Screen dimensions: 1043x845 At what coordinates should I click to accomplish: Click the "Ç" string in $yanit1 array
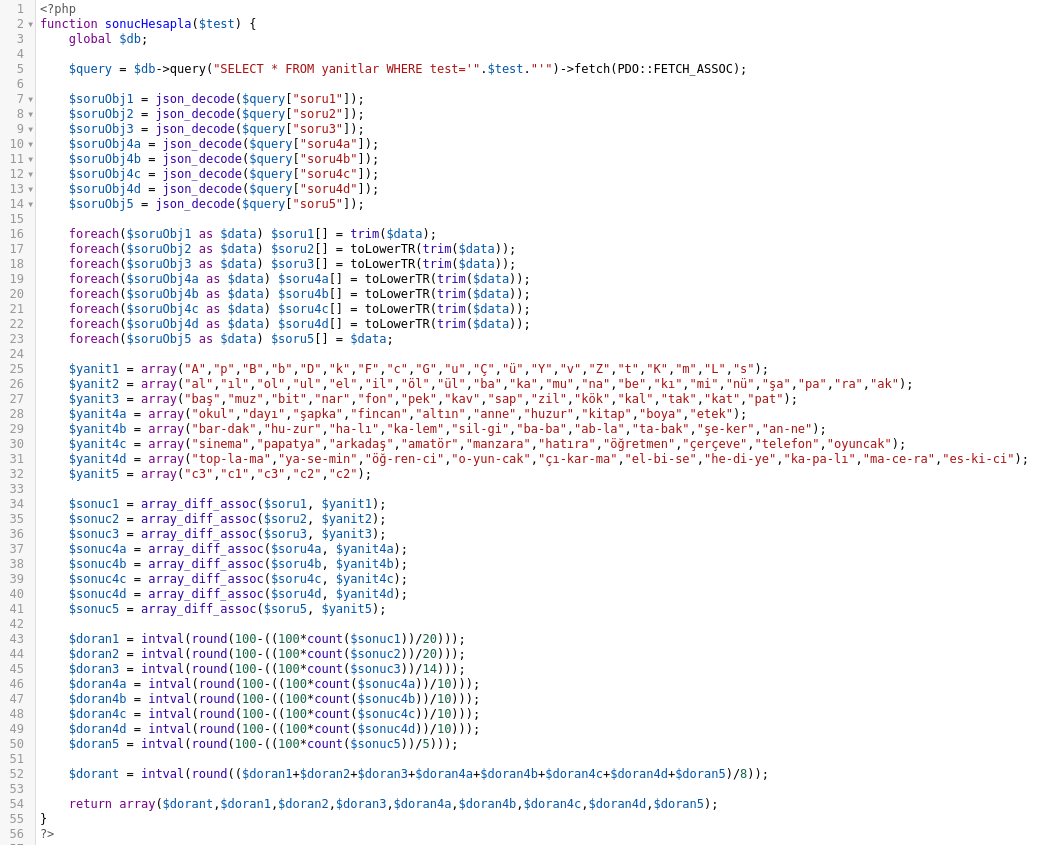(484, 369)
